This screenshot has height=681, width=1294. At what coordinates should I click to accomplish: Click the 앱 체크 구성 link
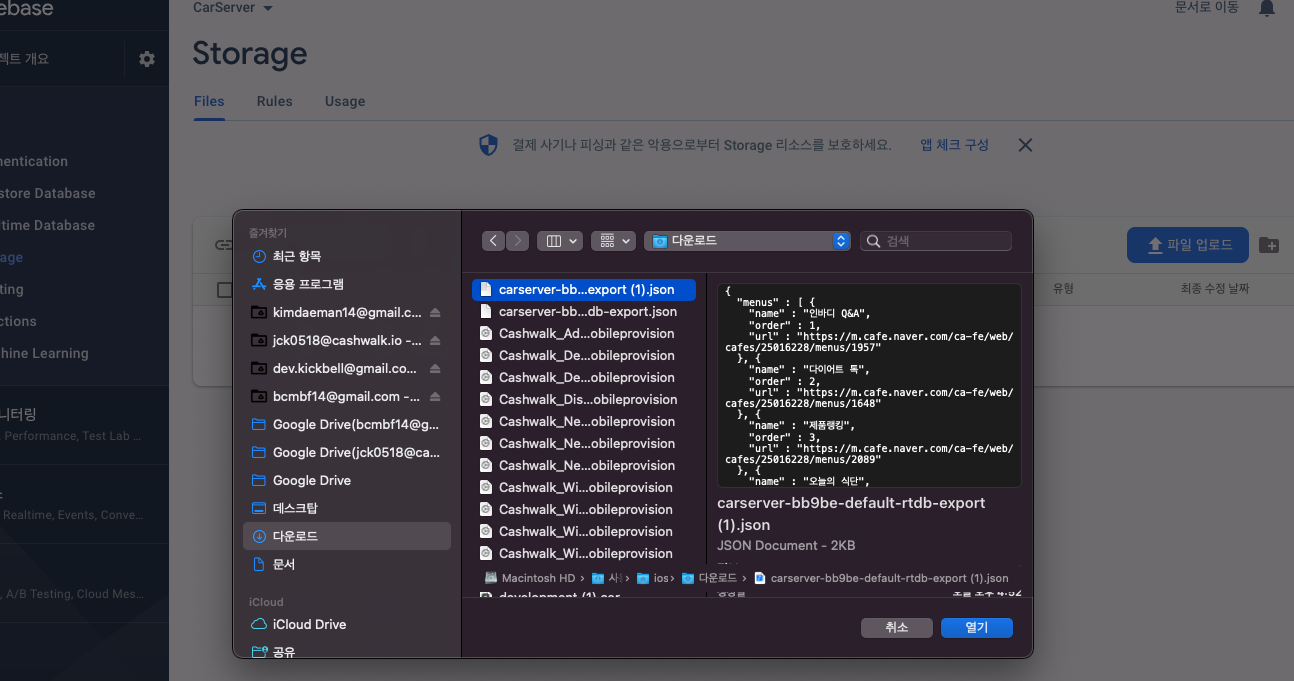click(954, 145)
